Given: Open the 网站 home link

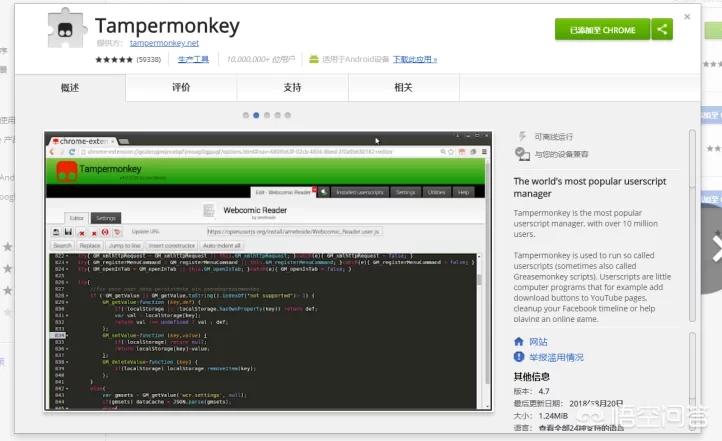Looking at the screenshot, I should pyautogui.click(x=538, y=342).
